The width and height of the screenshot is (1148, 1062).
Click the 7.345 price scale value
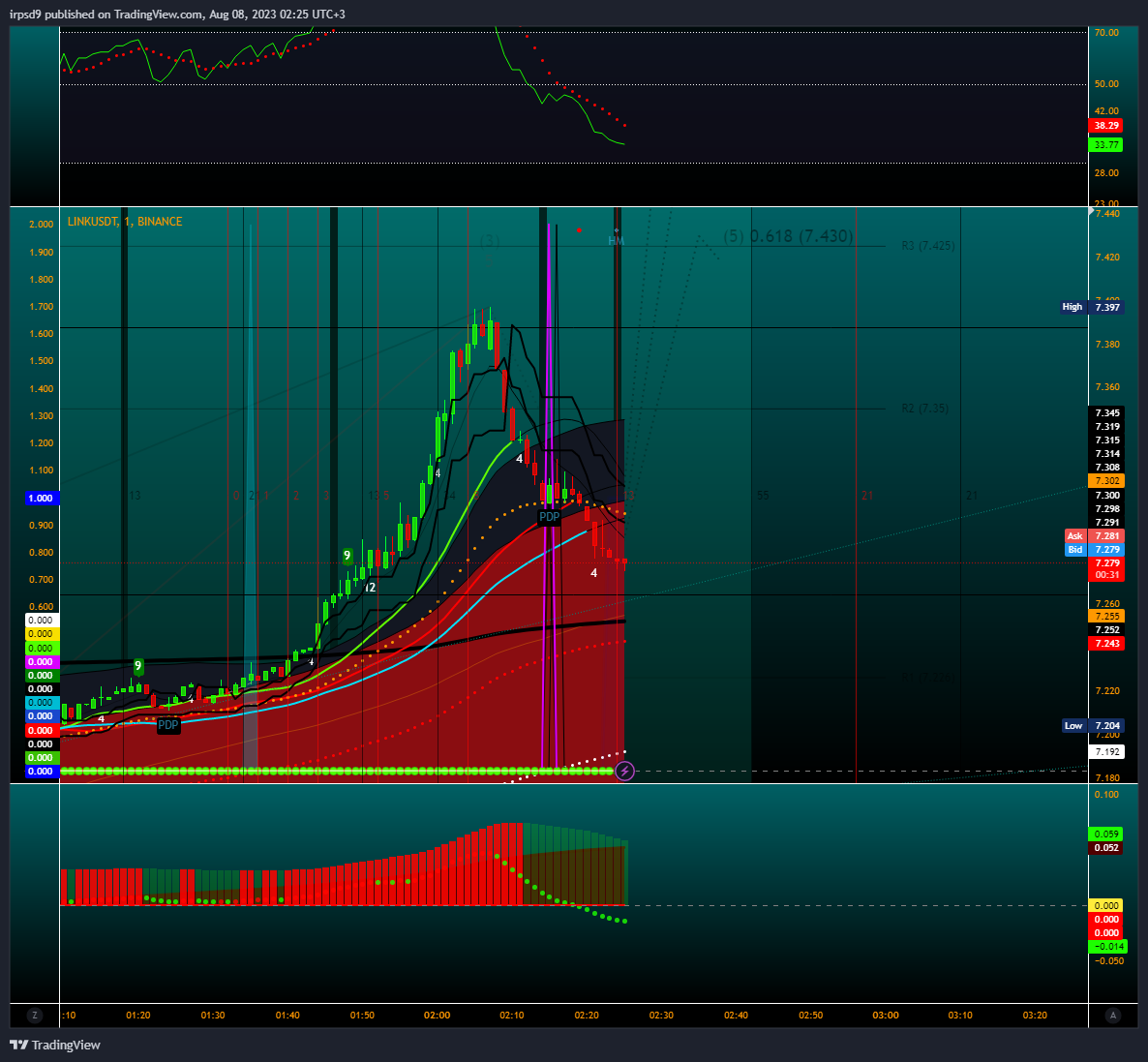coord(1107,413)
